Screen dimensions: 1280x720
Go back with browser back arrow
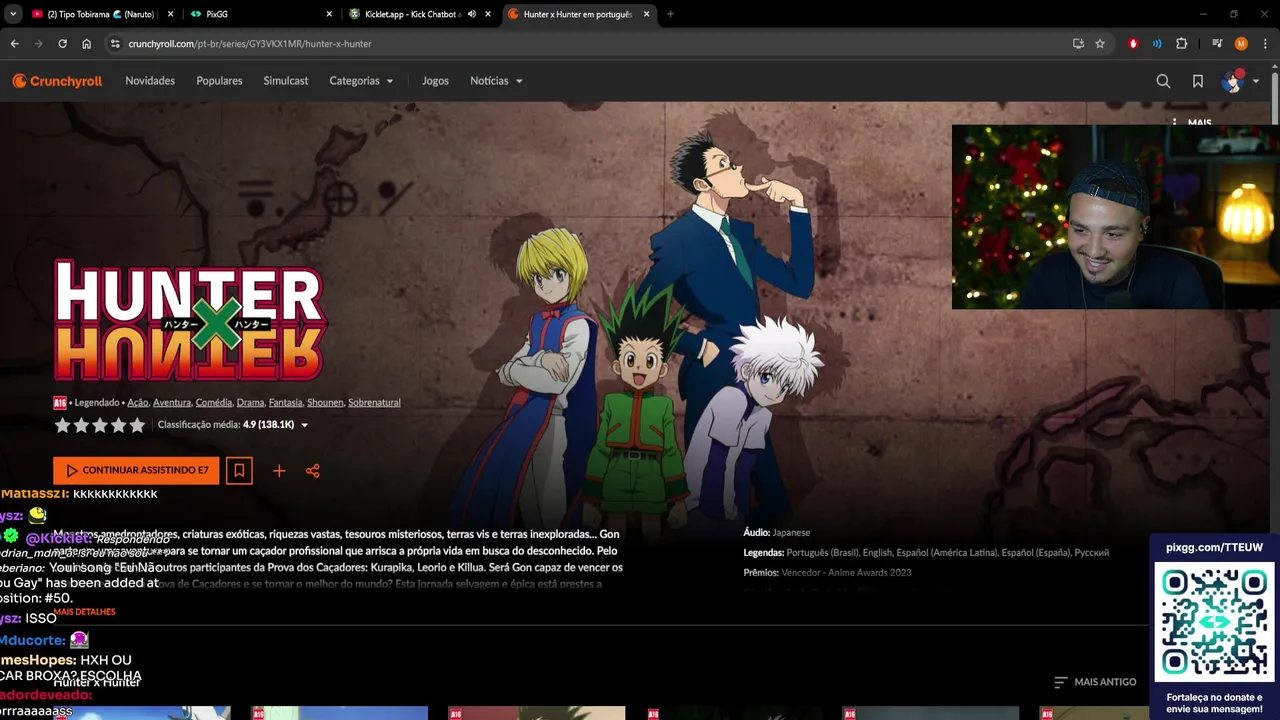point(15,44)
